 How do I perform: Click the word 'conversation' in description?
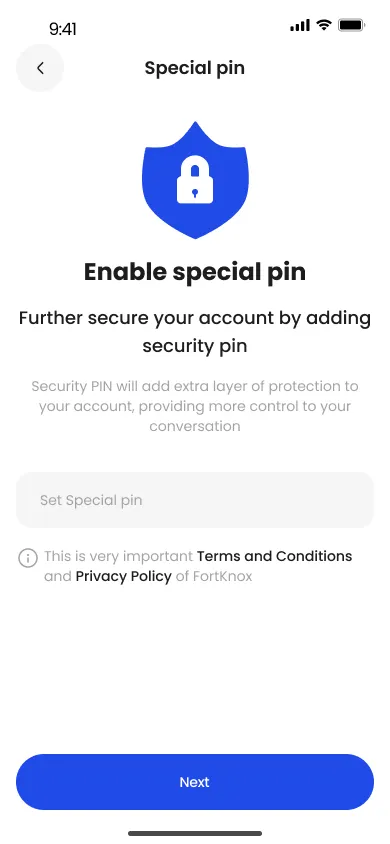(195, 426)
